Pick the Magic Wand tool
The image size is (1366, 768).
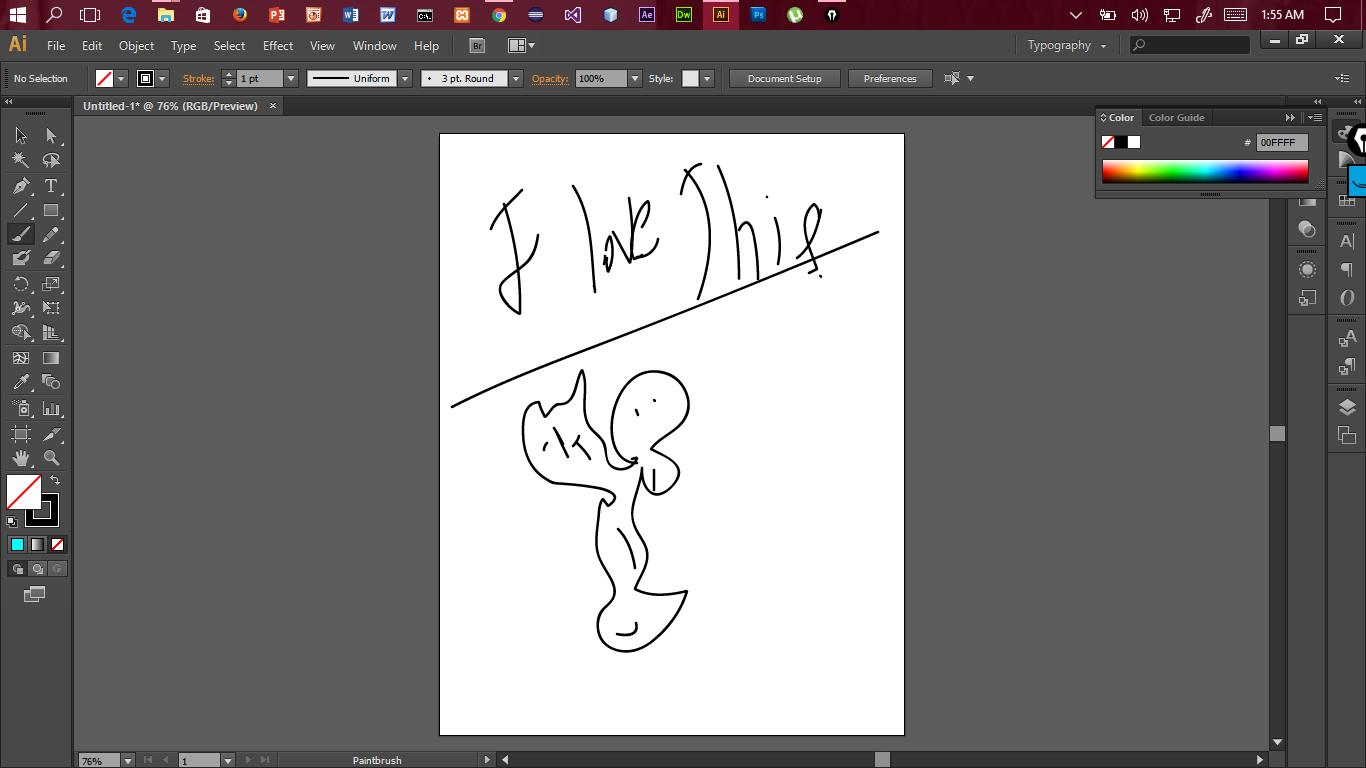[x=21, y=161]
